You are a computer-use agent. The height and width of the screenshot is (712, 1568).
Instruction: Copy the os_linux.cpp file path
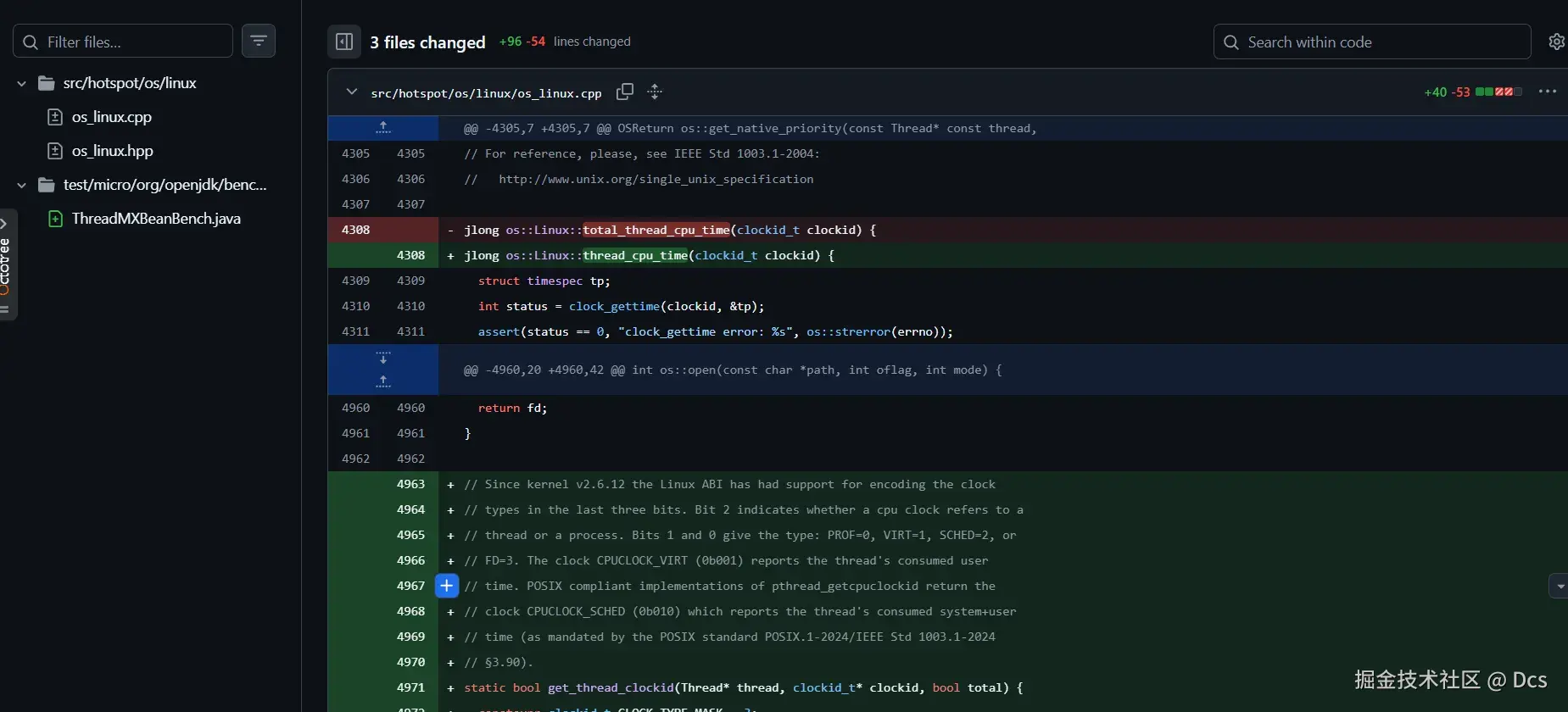(x=625, y=92)
